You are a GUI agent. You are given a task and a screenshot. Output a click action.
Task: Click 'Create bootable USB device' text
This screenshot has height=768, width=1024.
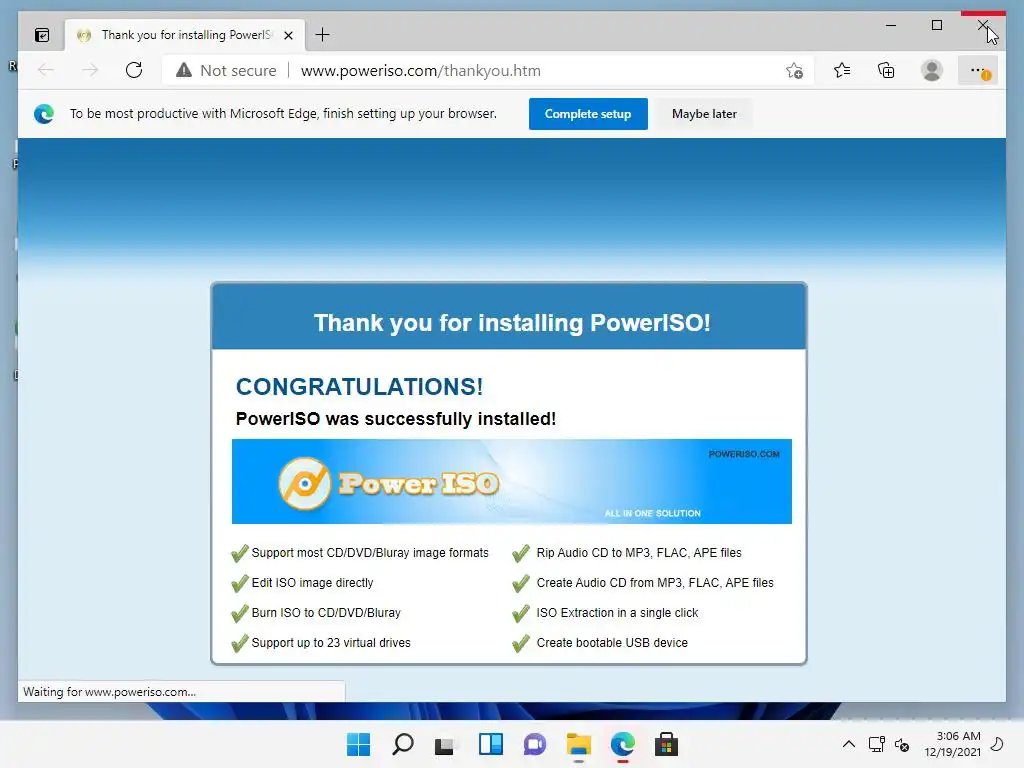coord(612,643)
